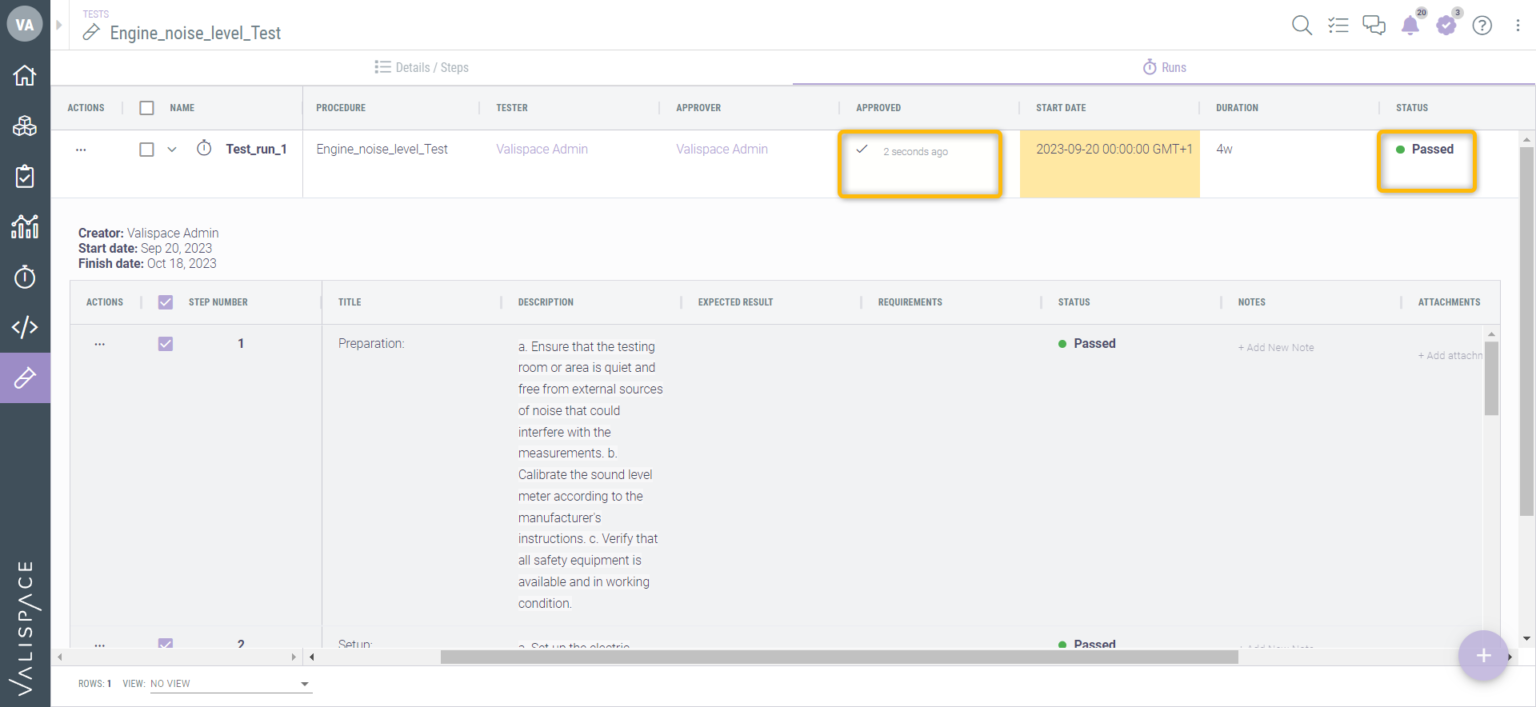
Task: Open the chat messages icon in top bar
Action: tap(1374, 25)
